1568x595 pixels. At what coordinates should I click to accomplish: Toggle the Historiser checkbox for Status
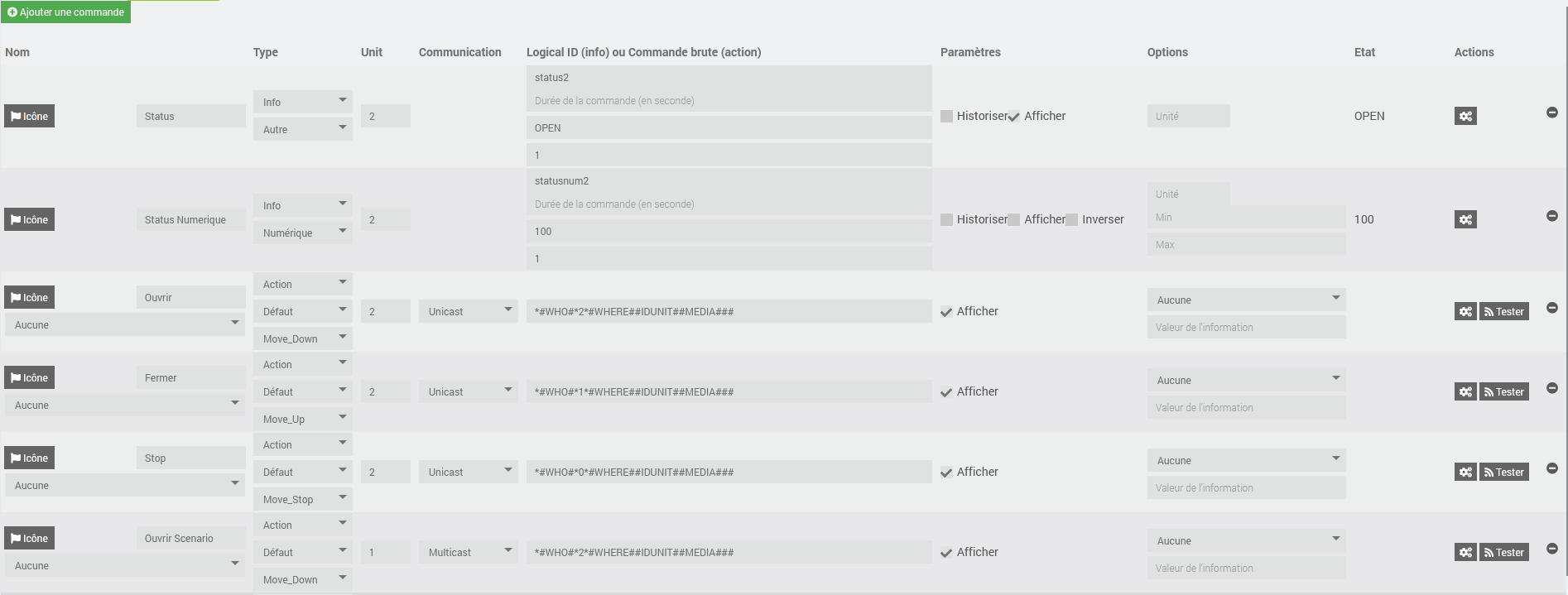coord(947,117)
